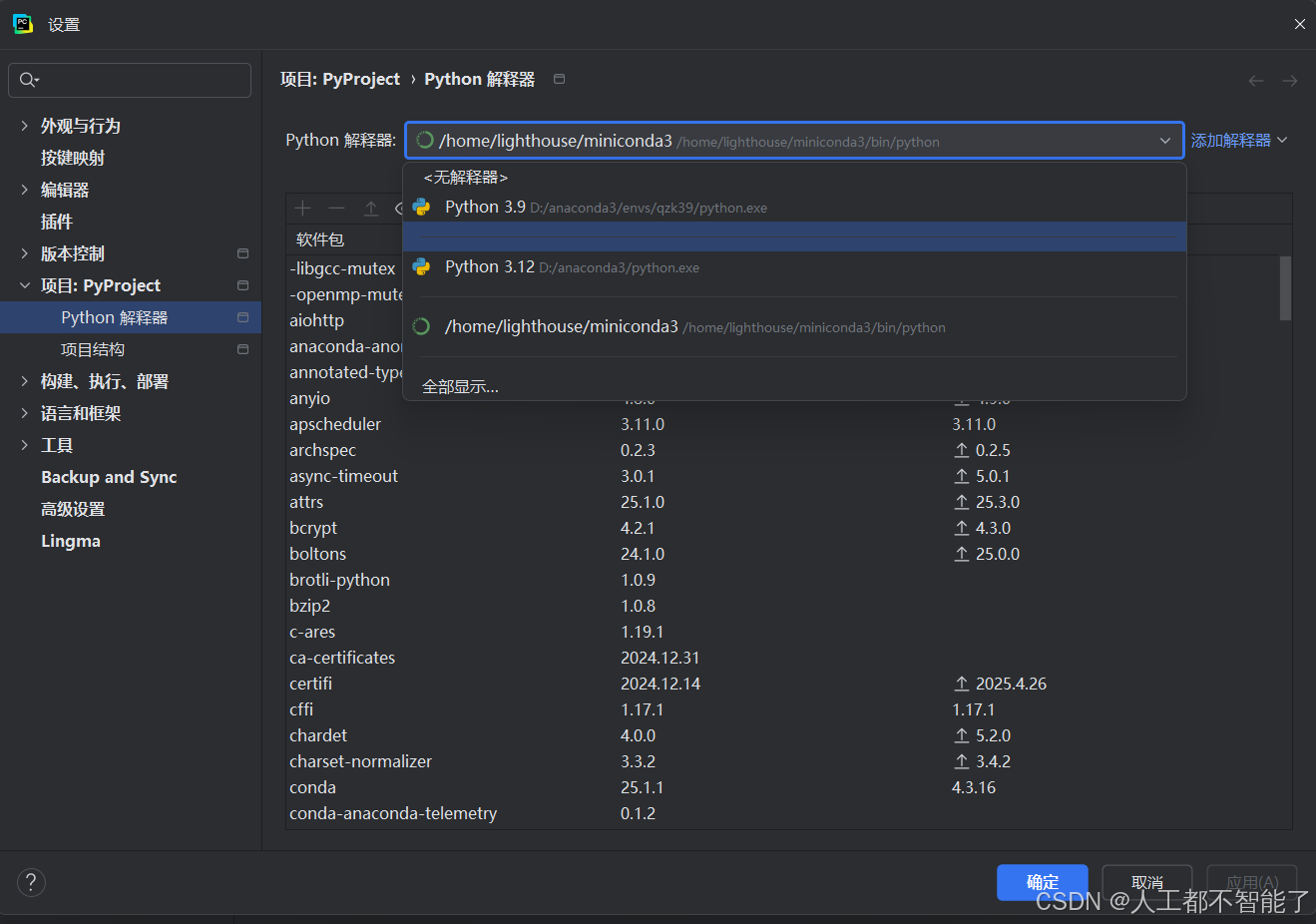The image size is (1316, 924).
Task: Click the help question mark icon
Action: [31, 882]
